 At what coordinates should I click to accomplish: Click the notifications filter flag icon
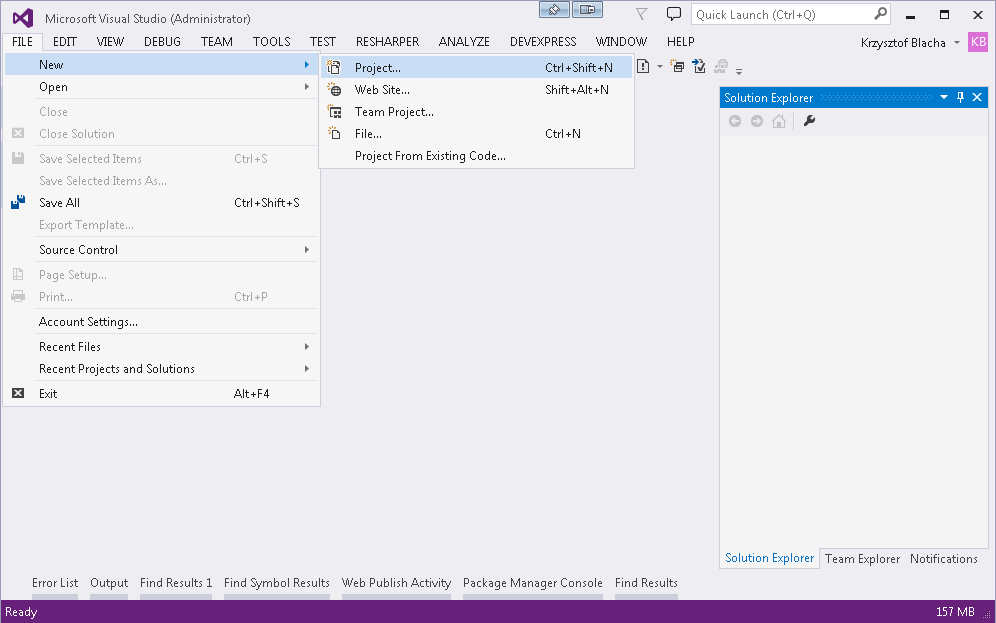click(642, 14)
